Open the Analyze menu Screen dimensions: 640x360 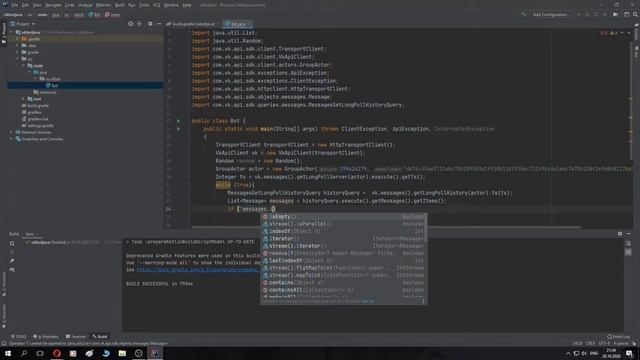point(85,5)
